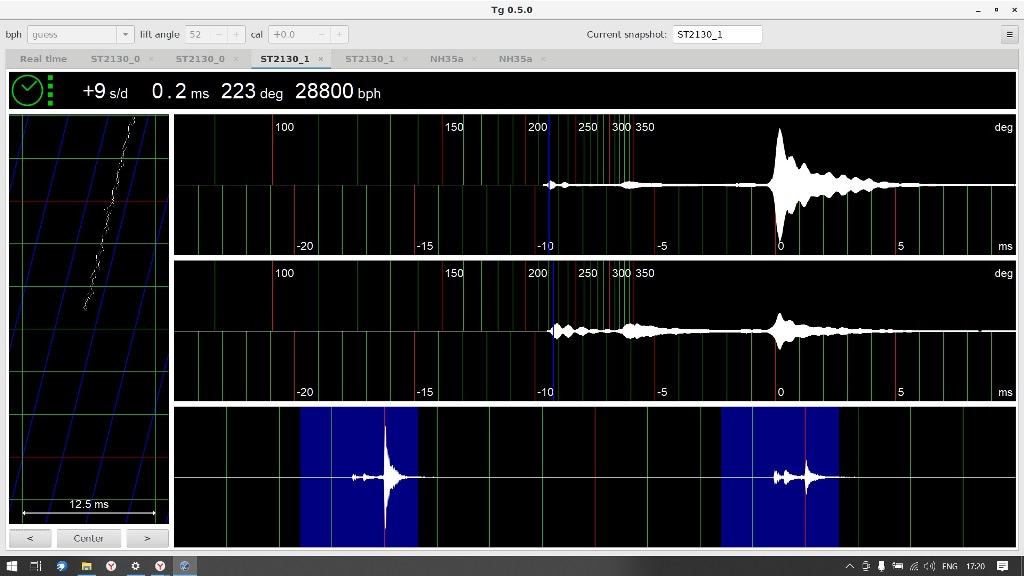Close the active ST2130_1 tab

321,59
